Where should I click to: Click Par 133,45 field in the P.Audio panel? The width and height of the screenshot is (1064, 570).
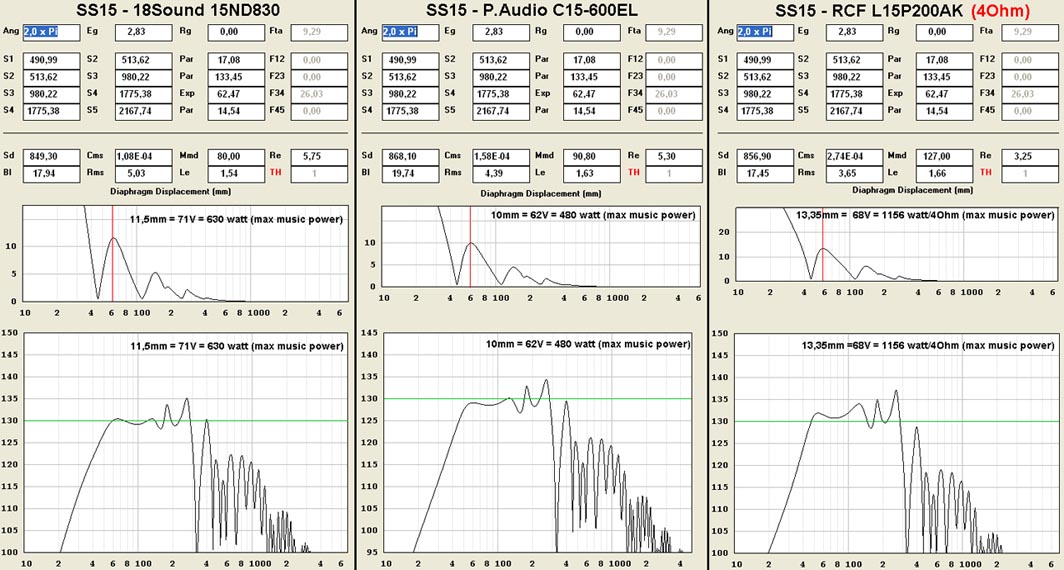click(592, 77)
